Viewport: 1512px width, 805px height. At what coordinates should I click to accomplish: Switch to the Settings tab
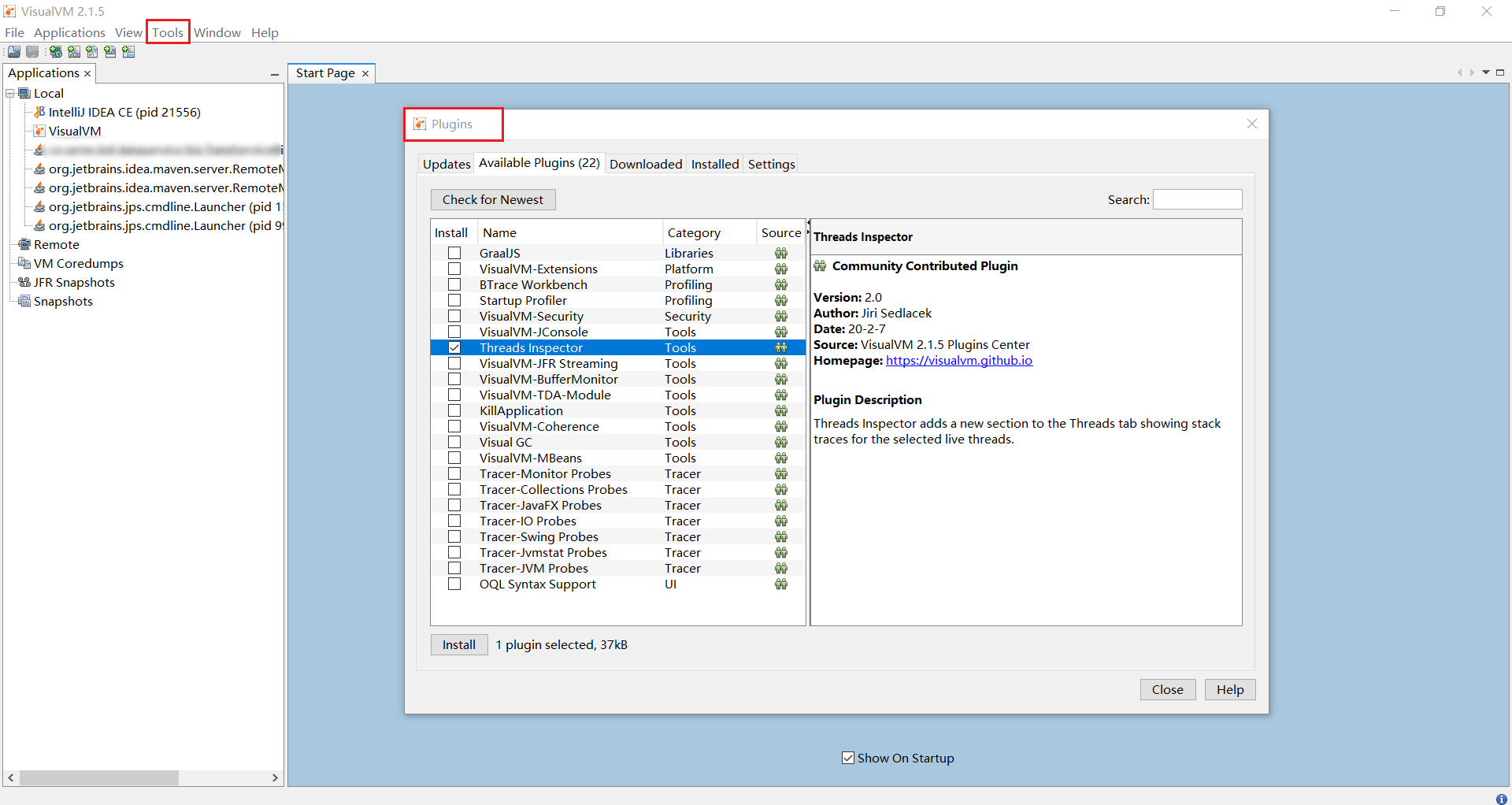coord(771,164)
